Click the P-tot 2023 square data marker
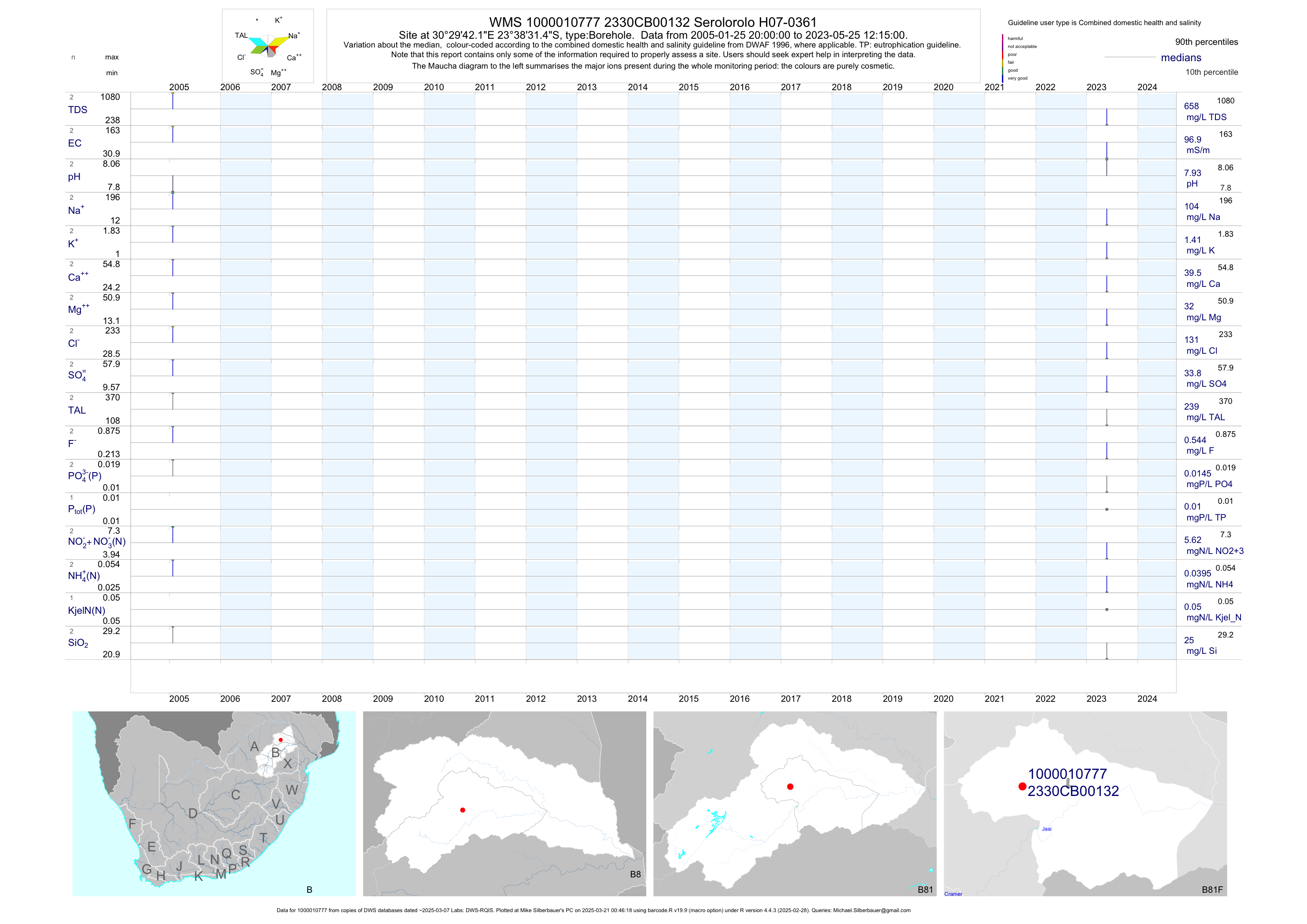 [x=1107, y=509]
